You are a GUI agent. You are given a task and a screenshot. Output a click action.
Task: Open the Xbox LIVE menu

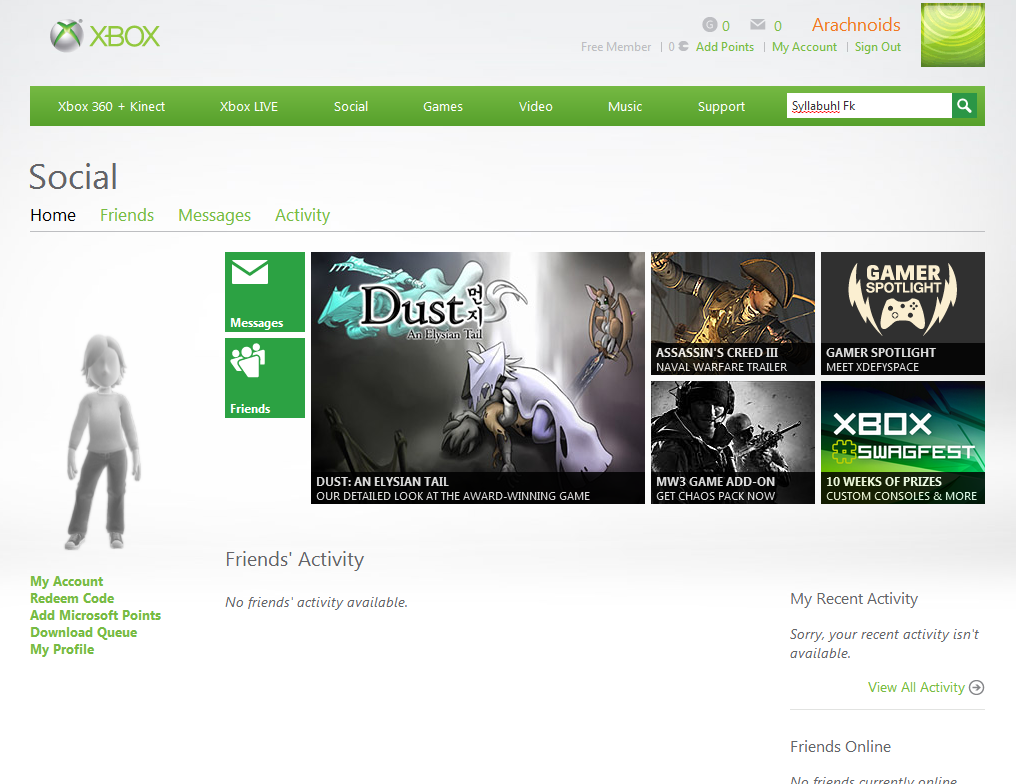pos(248,106)
